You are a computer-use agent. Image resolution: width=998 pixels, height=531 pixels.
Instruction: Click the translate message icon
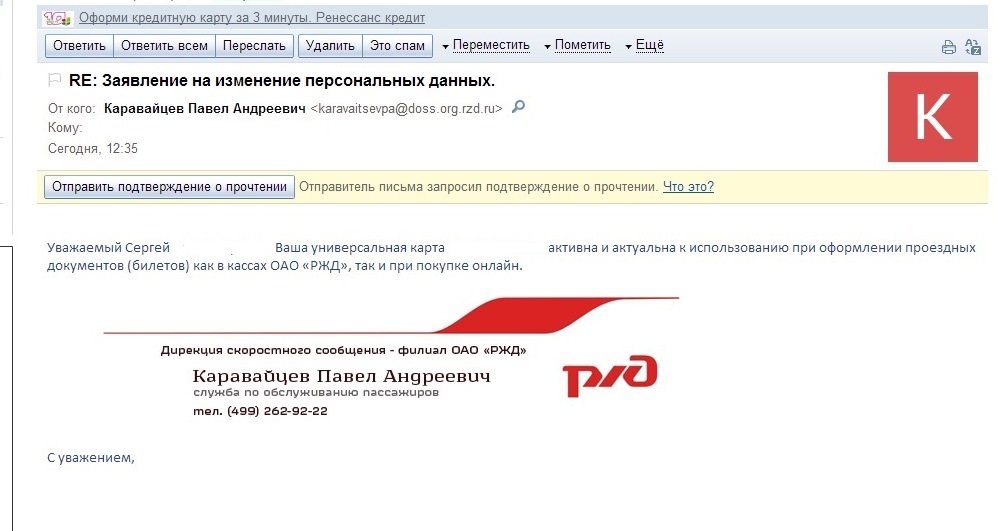pos(973,46)
